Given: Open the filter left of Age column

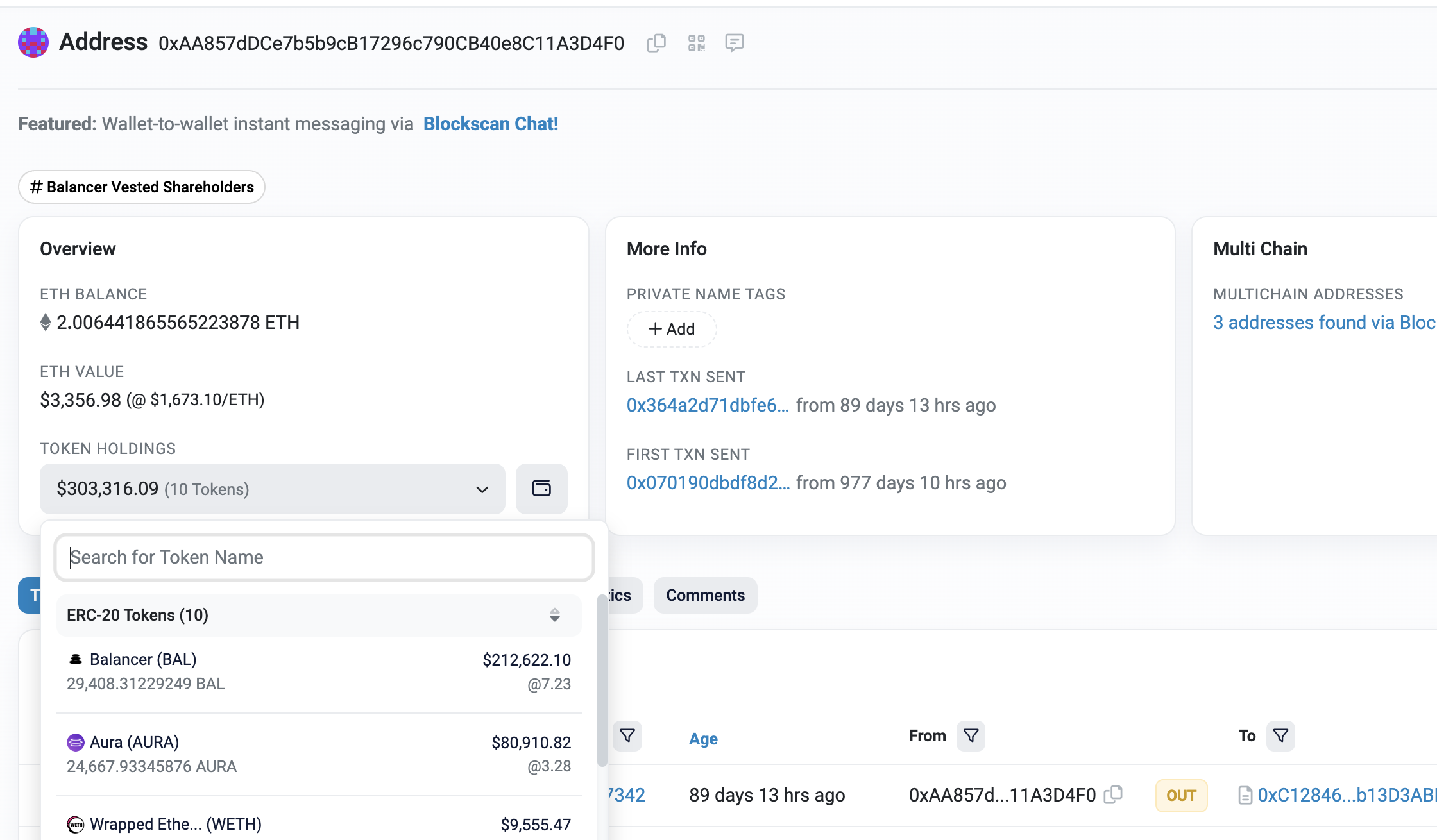Looking at the screenshot, I should pyautogui.click(x=627, y=735).
